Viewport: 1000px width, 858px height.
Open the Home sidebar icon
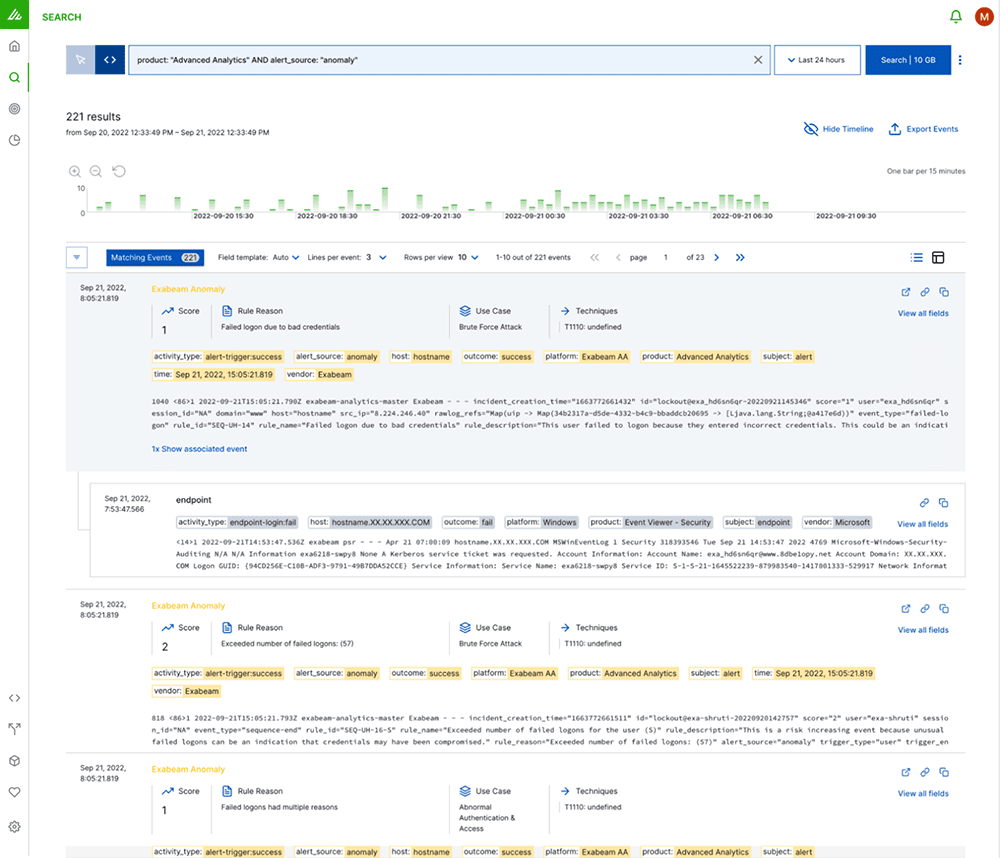pos(14,46)
